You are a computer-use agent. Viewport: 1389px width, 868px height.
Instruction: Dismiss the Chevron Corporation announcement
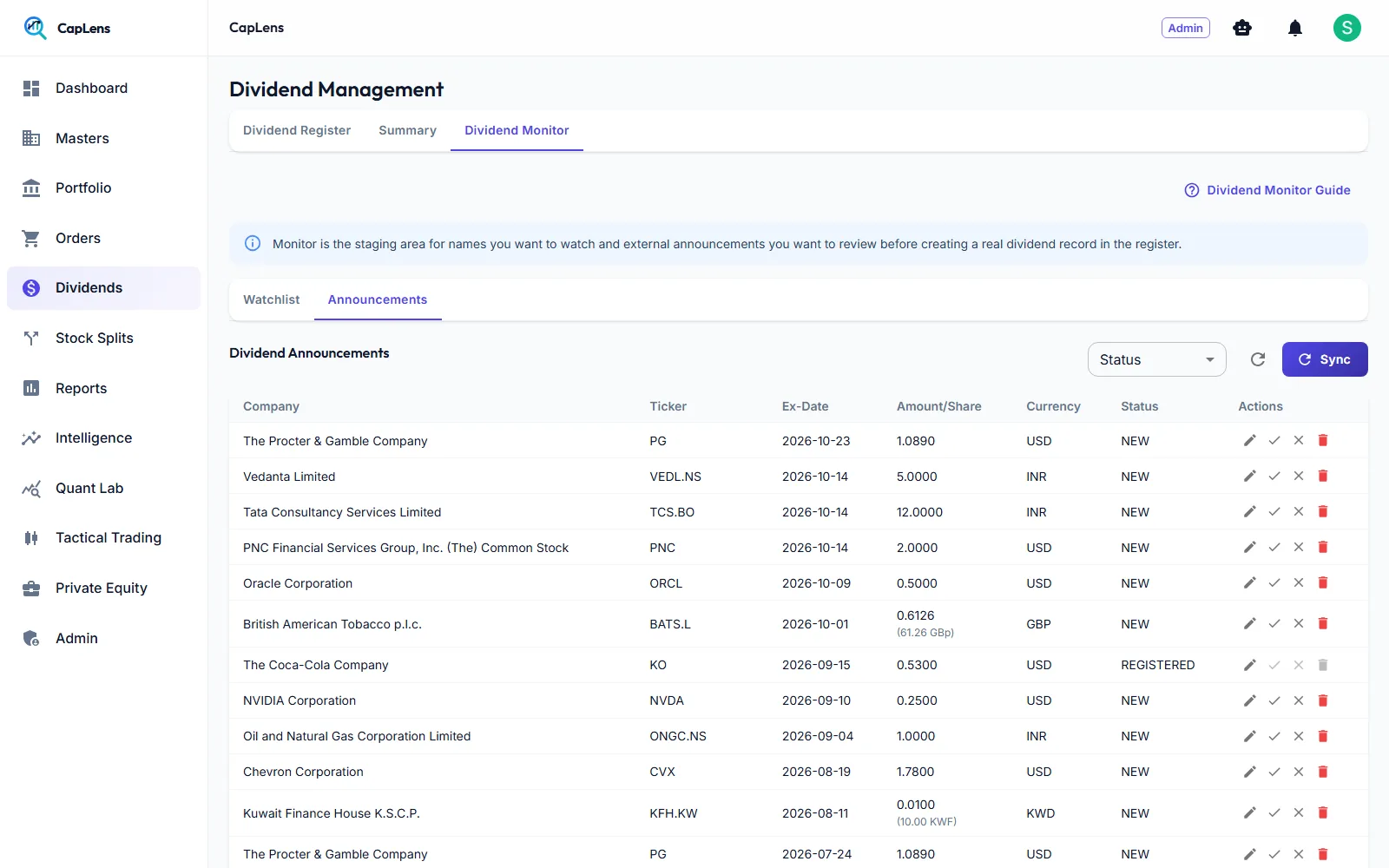tap(1299, 771)
